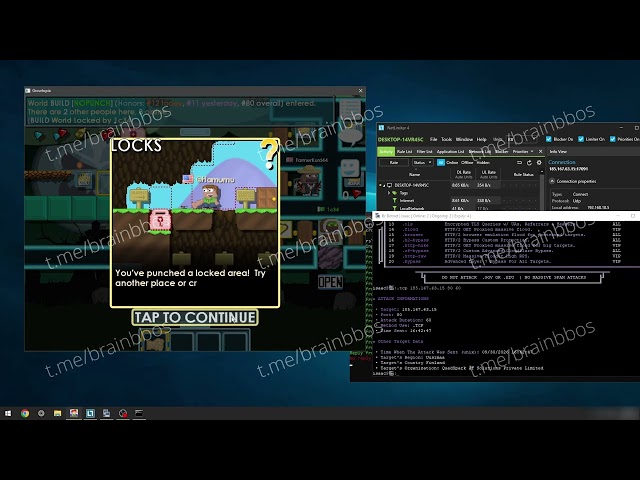Open File Explorer from the taskbar
This screenshot has width=640, height=480.
click(x=58, y=413)
